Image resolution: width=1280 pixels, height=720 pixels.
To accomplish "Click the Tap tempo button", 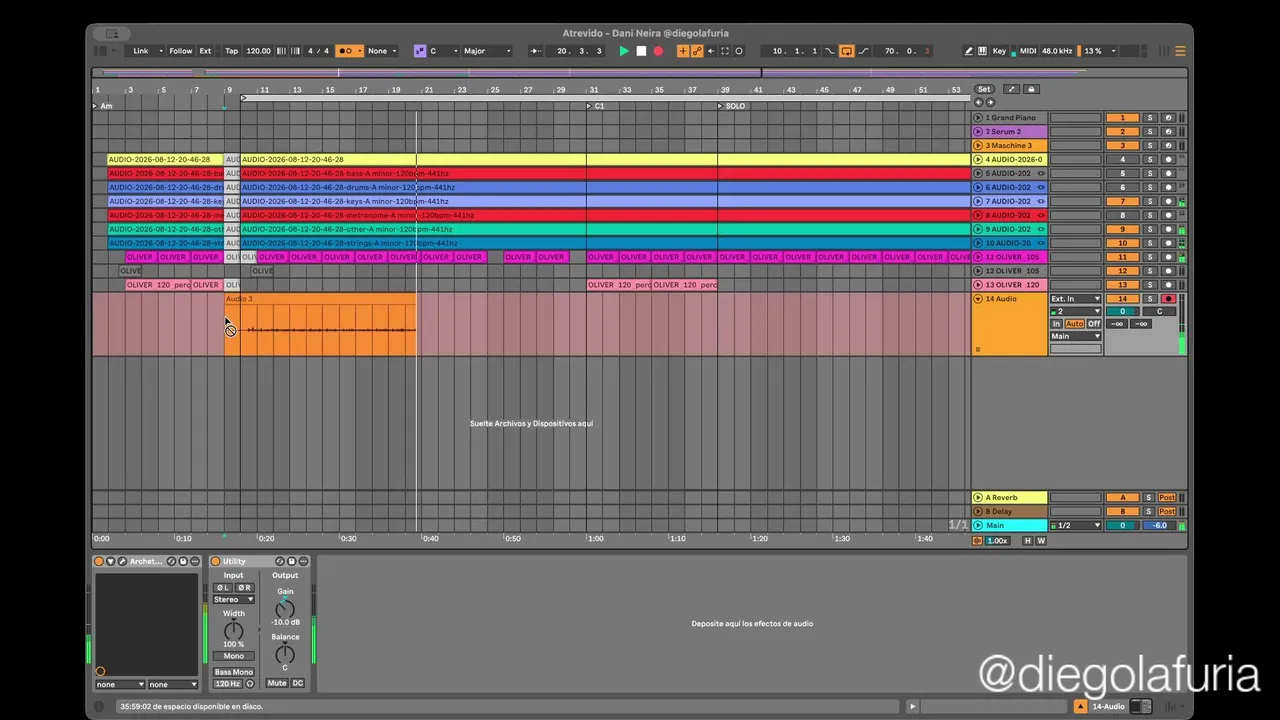I will (232, 51).
